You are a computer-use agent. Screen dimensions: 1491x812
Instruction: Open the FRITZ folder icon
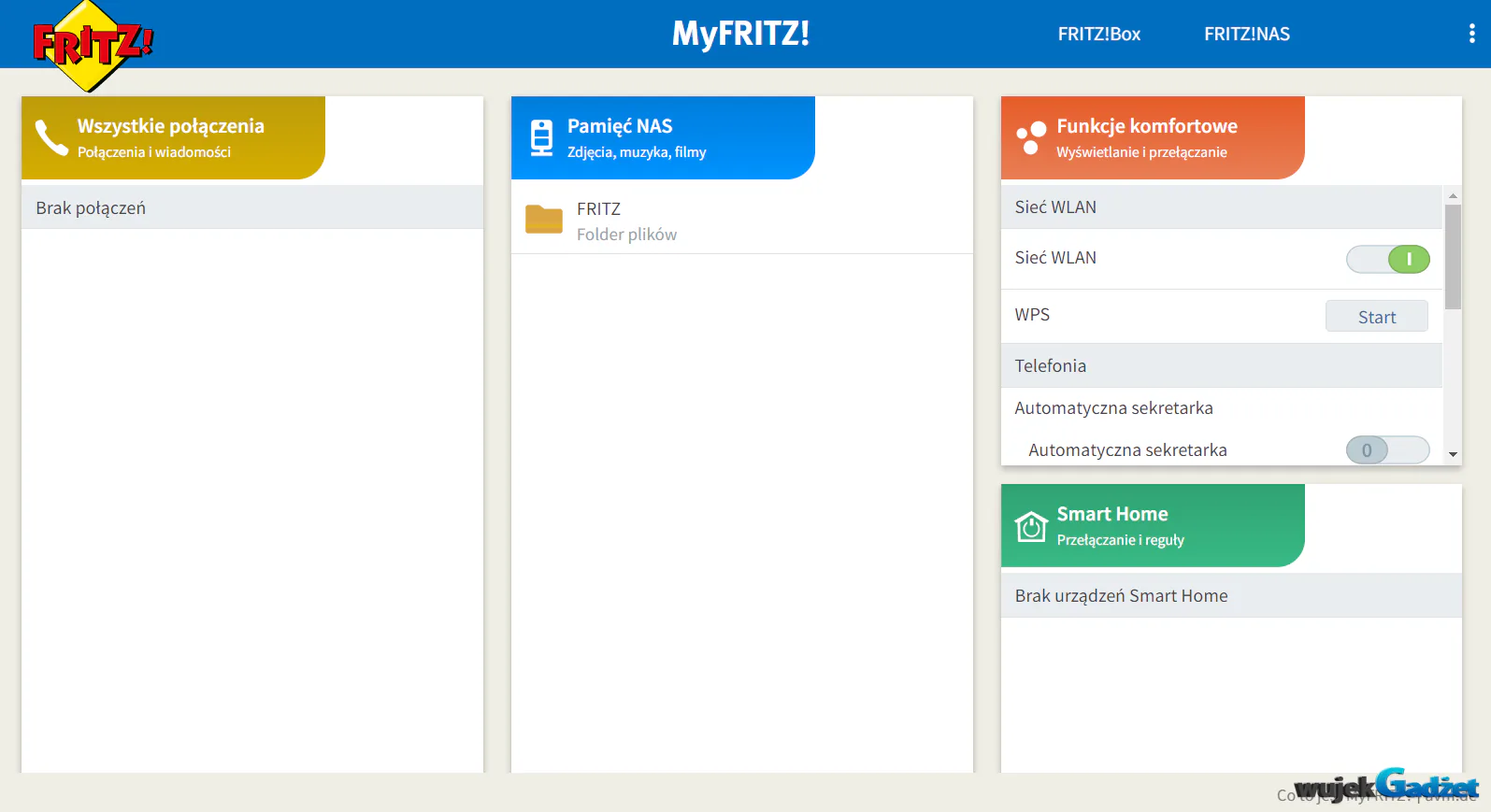[x=544, y=219]
